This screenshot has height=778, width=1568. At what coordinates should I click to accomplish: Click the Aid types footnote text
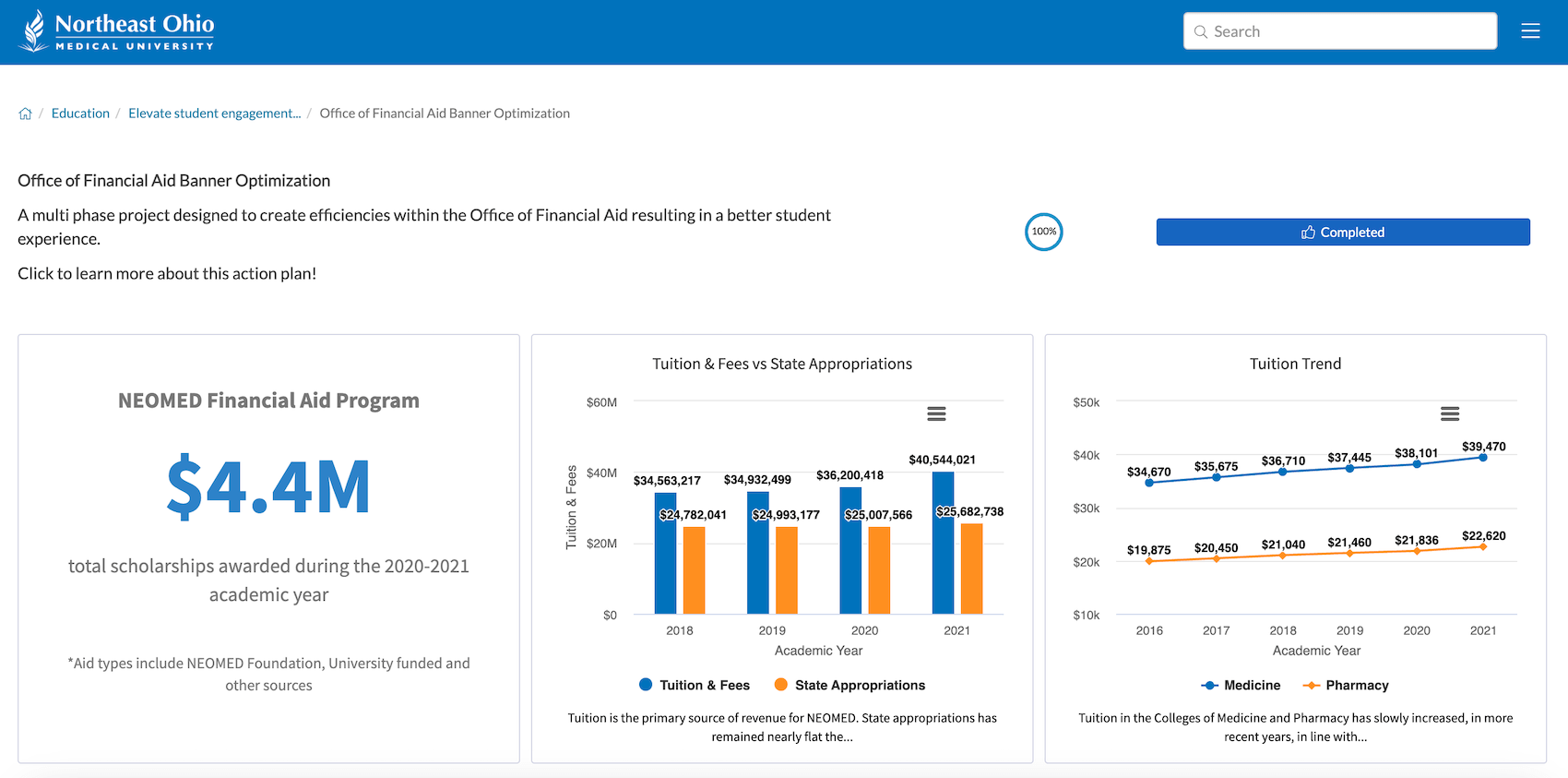(268, 674)
